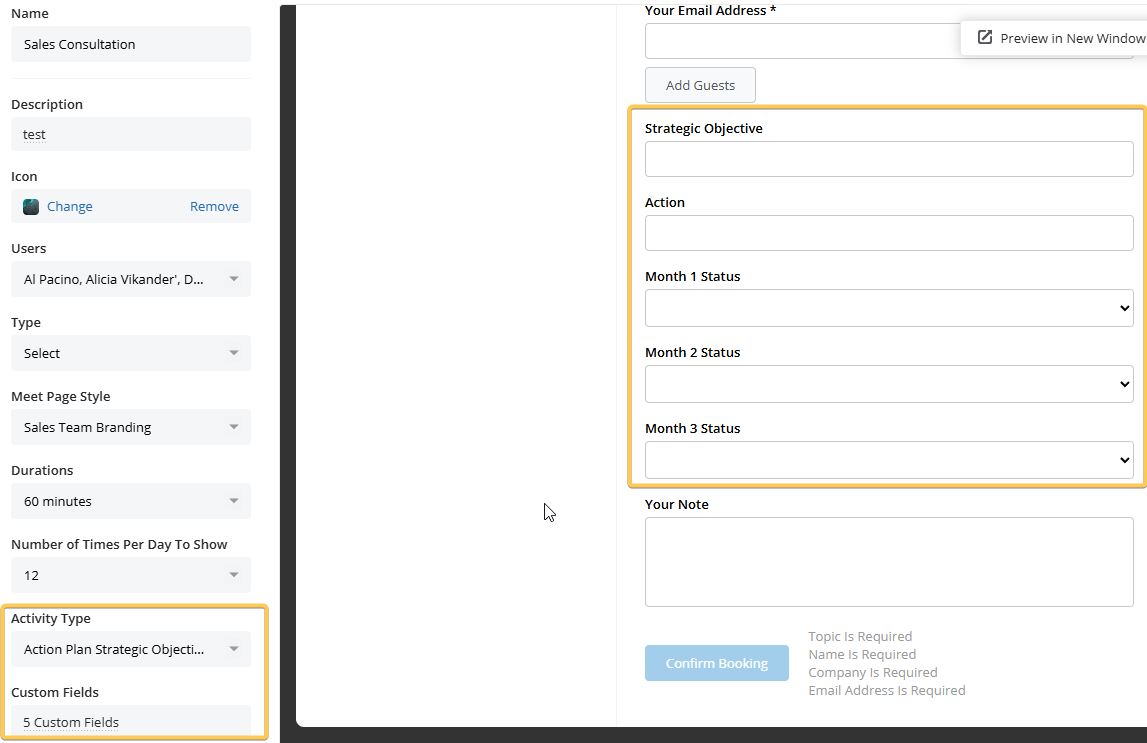Screen dimensions: 1147x743
Task: Click the Strategic Objective input field
Action: coord(888,159)
